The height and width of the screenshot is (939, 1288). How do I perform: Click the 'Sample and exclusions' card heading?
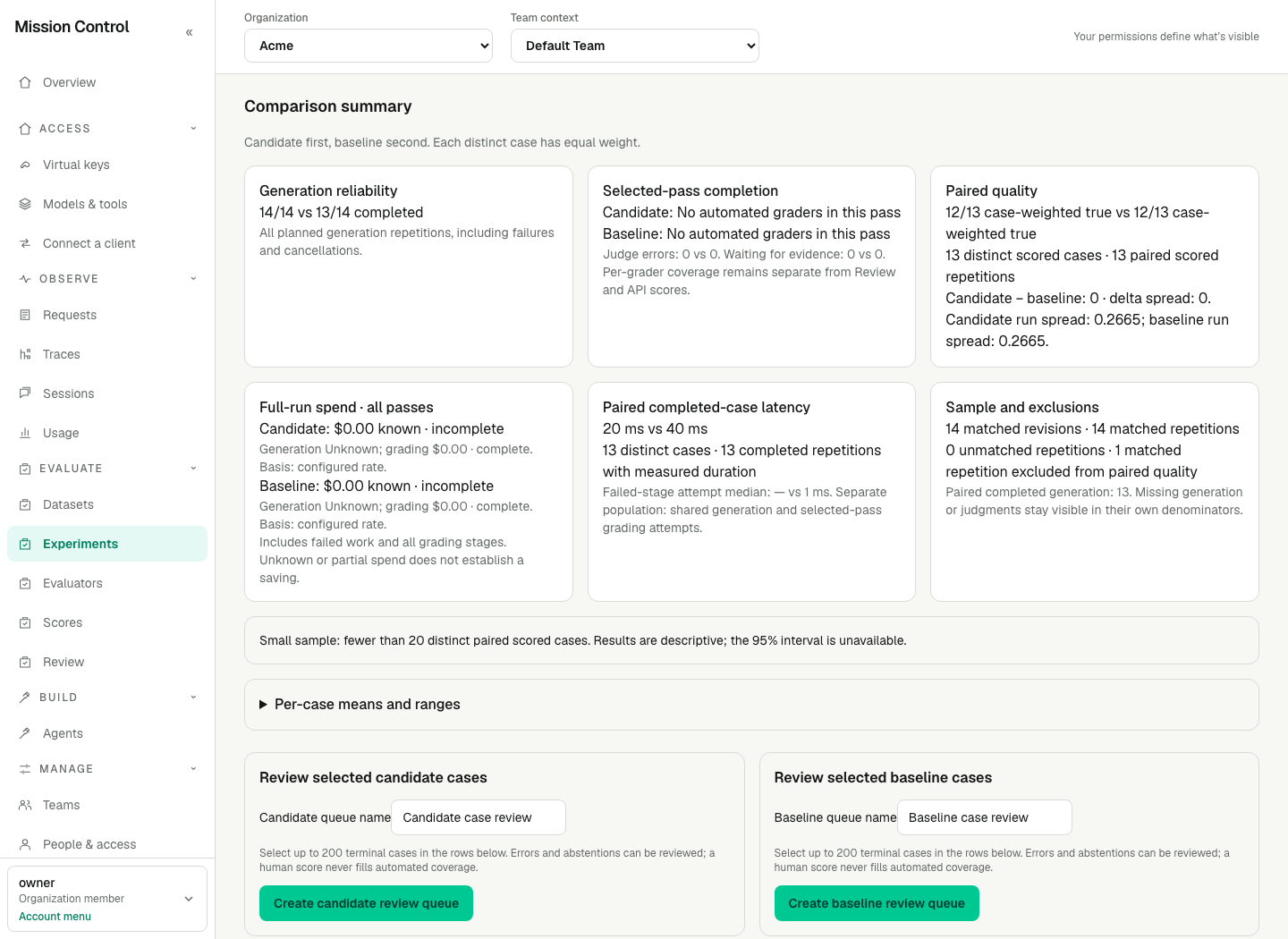tap(1021, 408)
